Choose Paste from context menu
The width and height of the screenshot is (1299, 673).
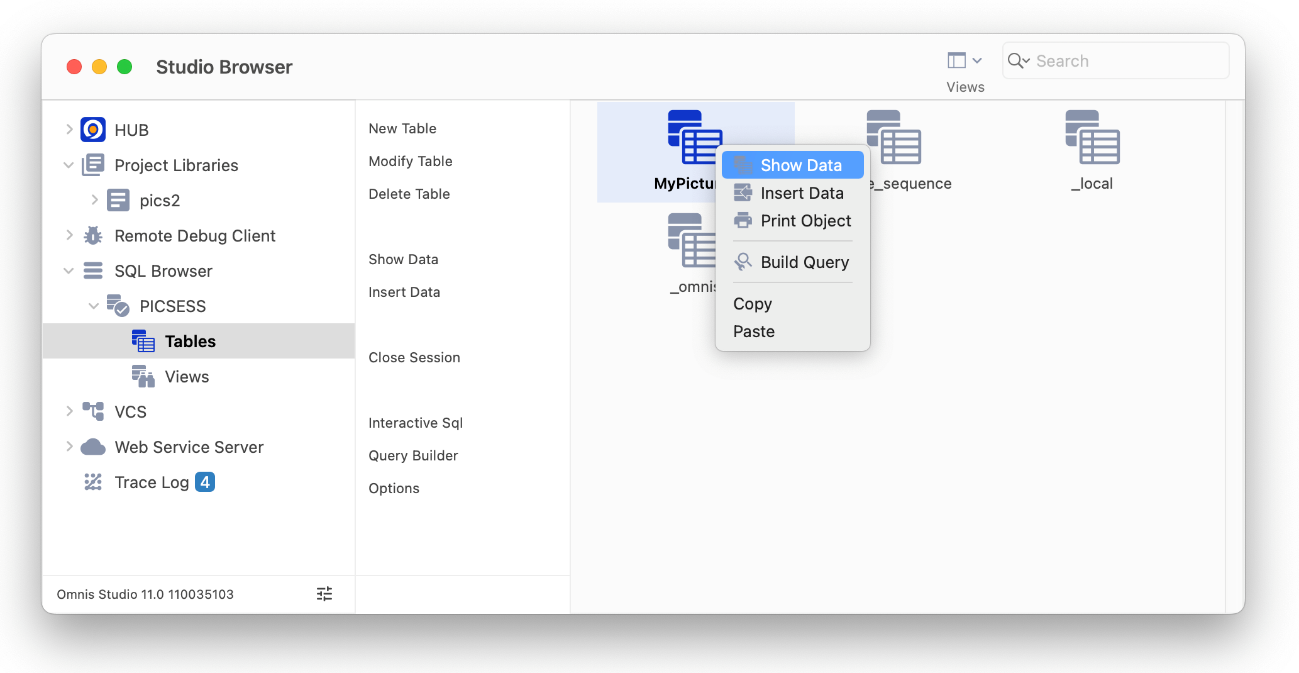[793, 332]
